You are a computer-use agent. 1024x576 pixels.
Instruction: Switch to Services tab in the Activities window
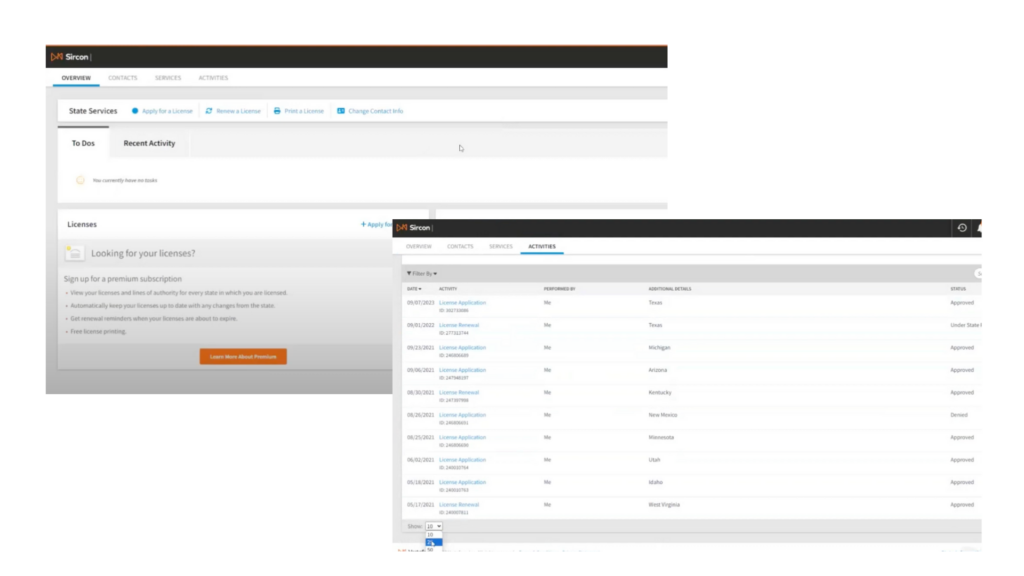(x=501, y=247)
